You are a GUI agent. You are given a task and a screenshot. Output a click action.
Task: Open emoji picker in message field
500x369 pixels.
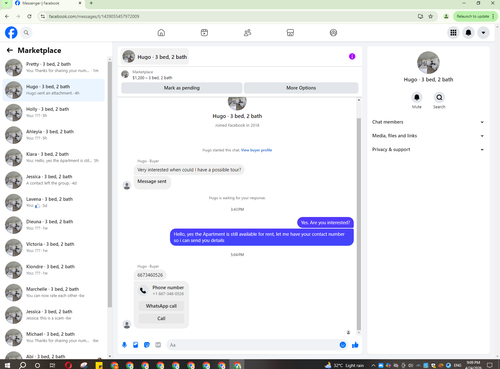coord(343,345)
